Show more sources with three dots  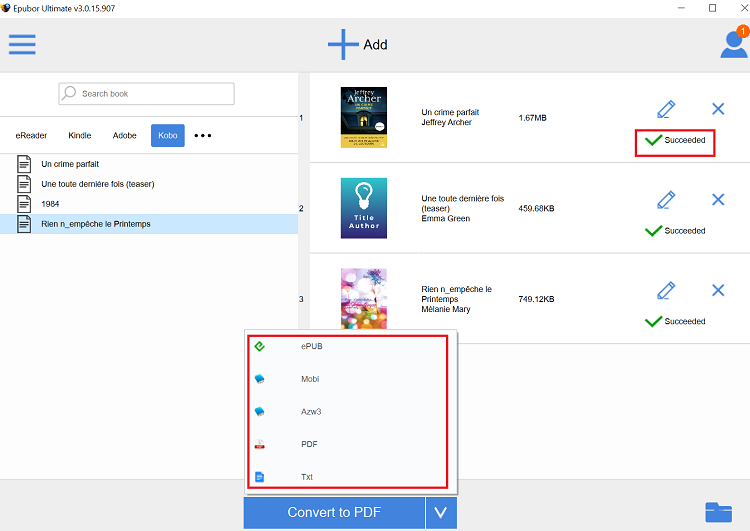click(203, 135)
